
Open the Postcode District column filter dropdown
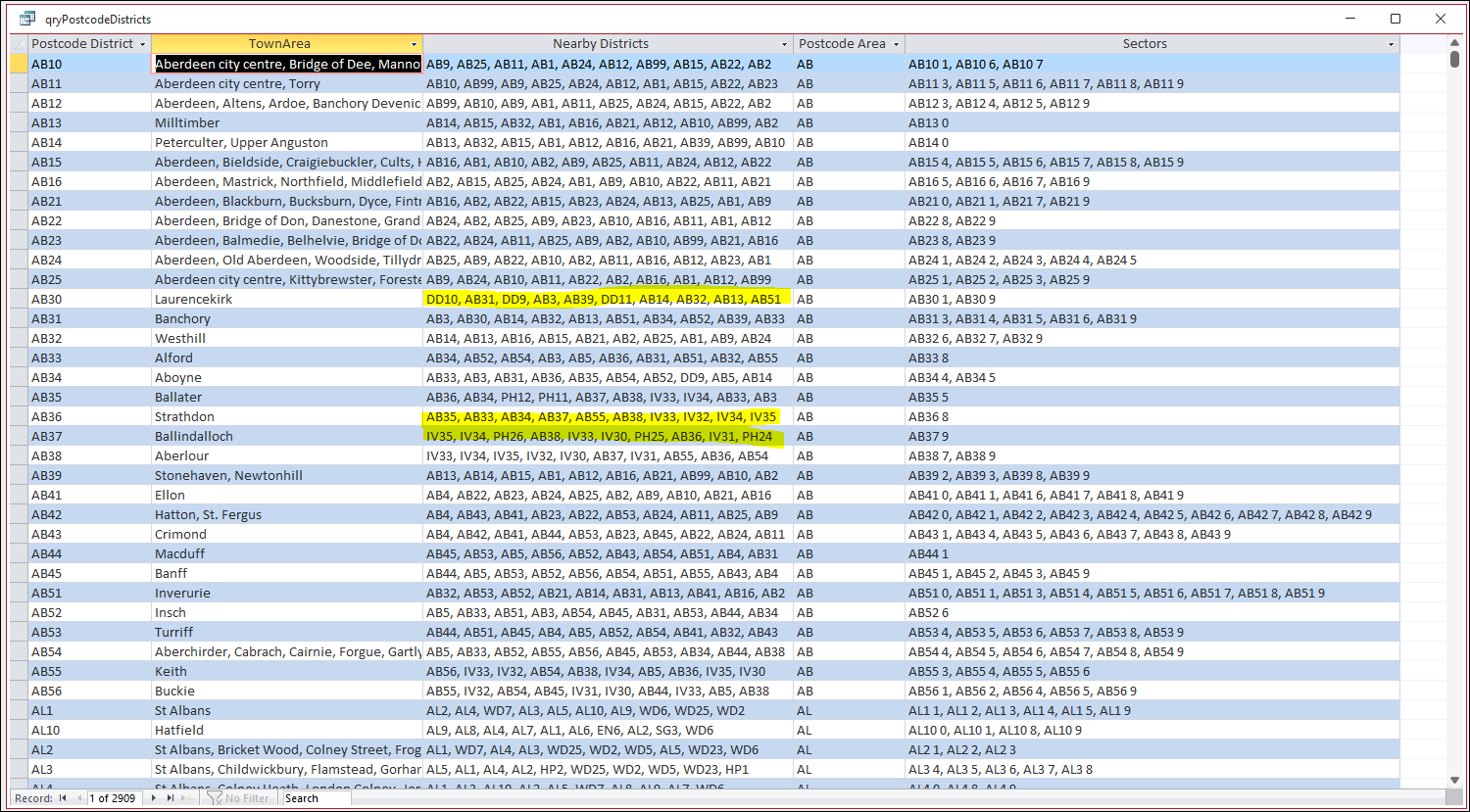click(x=143, y=44)
